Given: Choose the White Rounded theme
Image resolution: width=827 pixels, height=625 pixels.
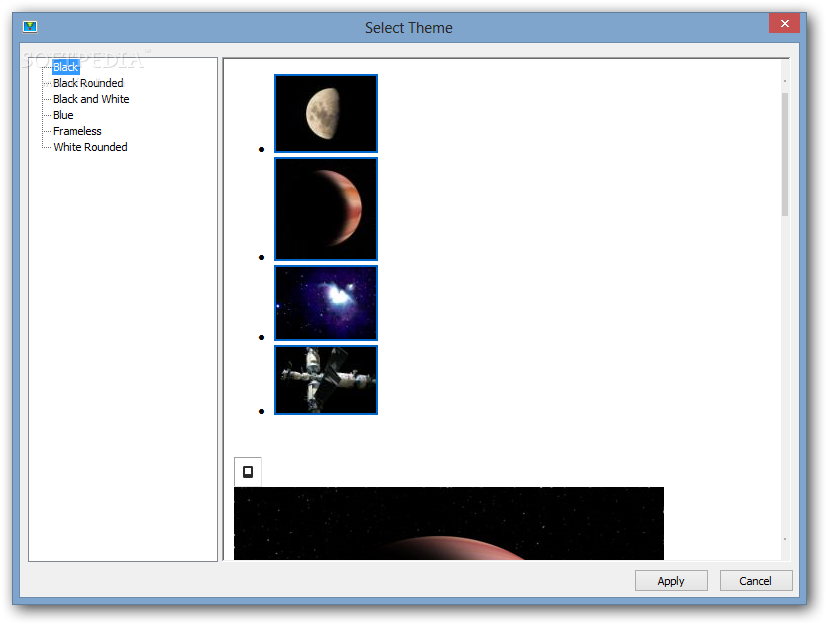Looking at the screenshot, I should tap(90, 147).
